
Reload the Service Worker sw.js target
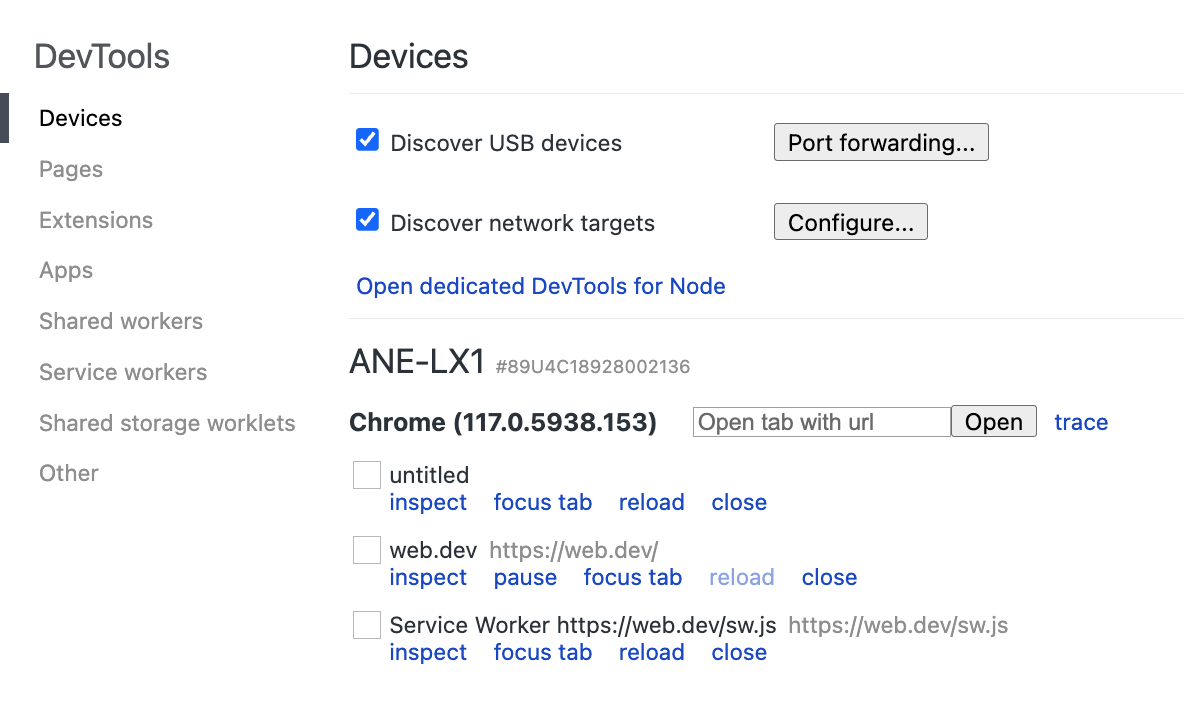pos(652,652)
